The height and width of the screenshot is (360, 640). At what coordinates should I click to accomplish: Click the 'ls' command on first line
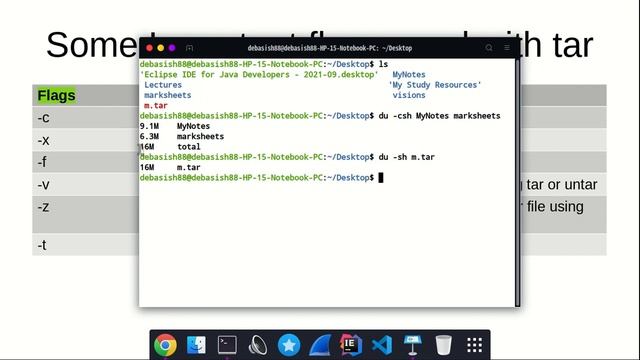pyautogui.click(x=383, y=64)
